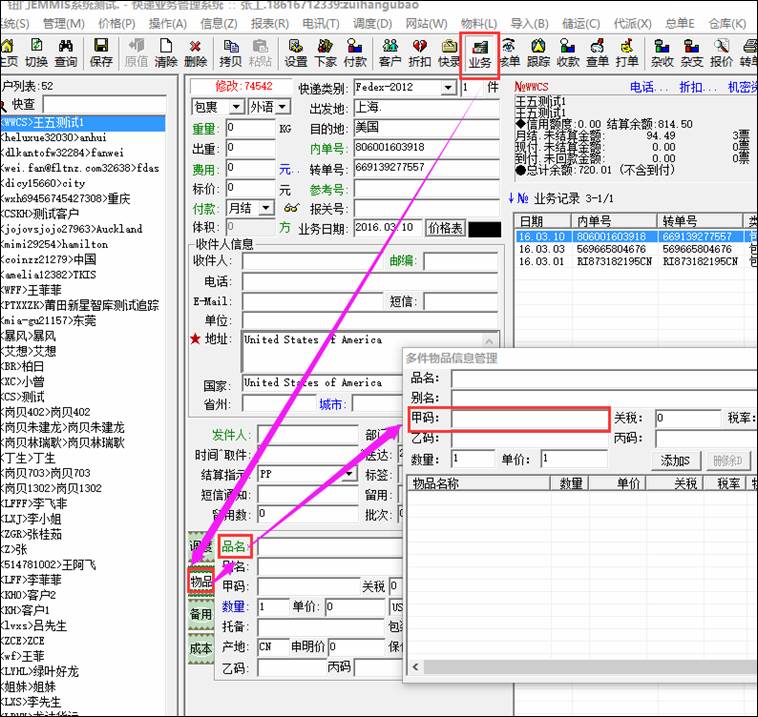Viewport: 758px width, 717px height.
Task: Click the 品名 field in 多件物品信息管理
Action: pos(604,379)
